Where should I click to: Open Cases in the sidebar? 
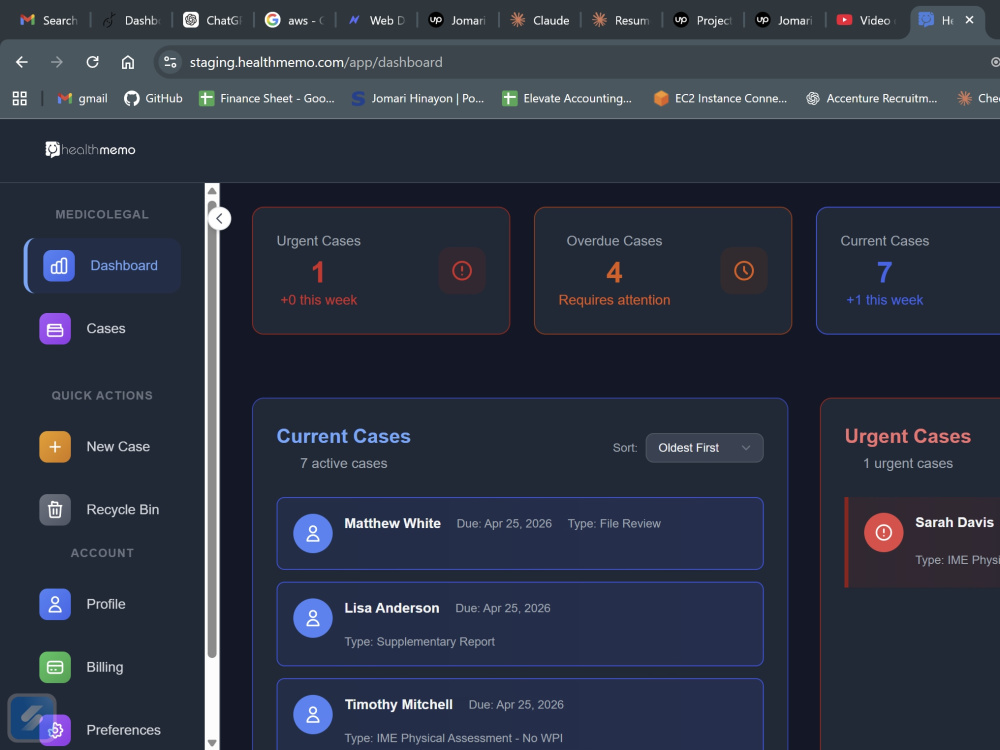103,328
